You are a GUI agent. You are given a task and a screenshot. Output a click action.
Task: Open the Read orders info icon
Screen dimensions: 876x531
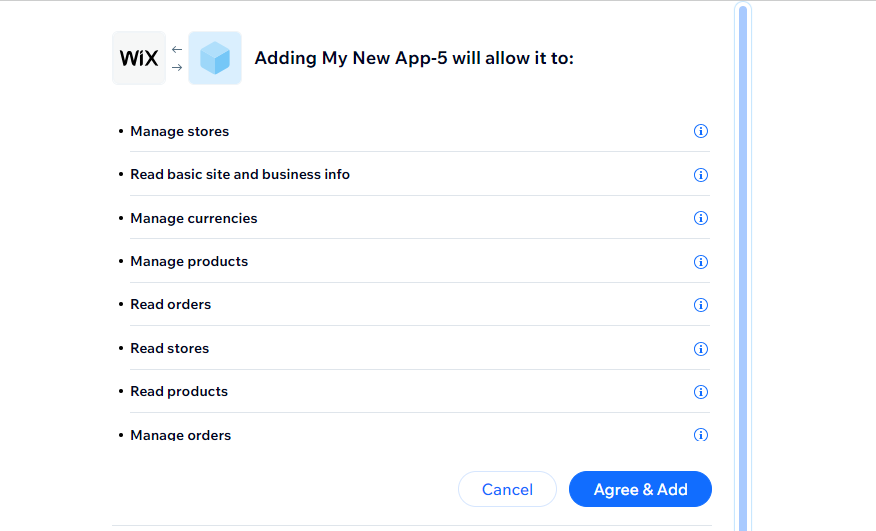tap(701, 305)
